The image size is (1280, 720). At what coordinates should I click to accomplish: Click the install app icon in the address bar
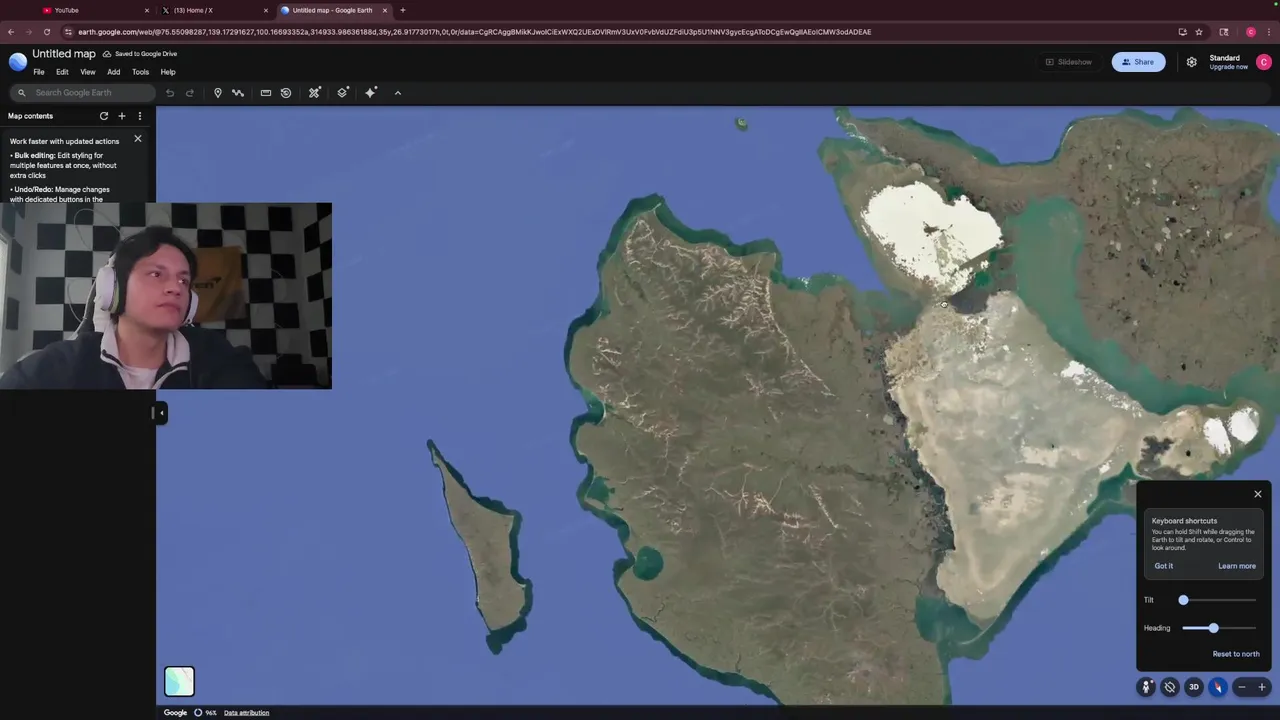pos(1182,32)
